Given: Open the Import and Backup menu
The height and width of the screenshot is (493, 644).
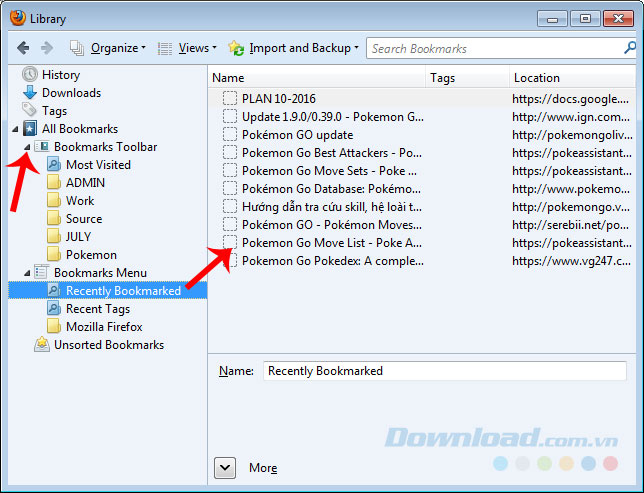Looking at the screenshot, I should (x=293, y=48).
